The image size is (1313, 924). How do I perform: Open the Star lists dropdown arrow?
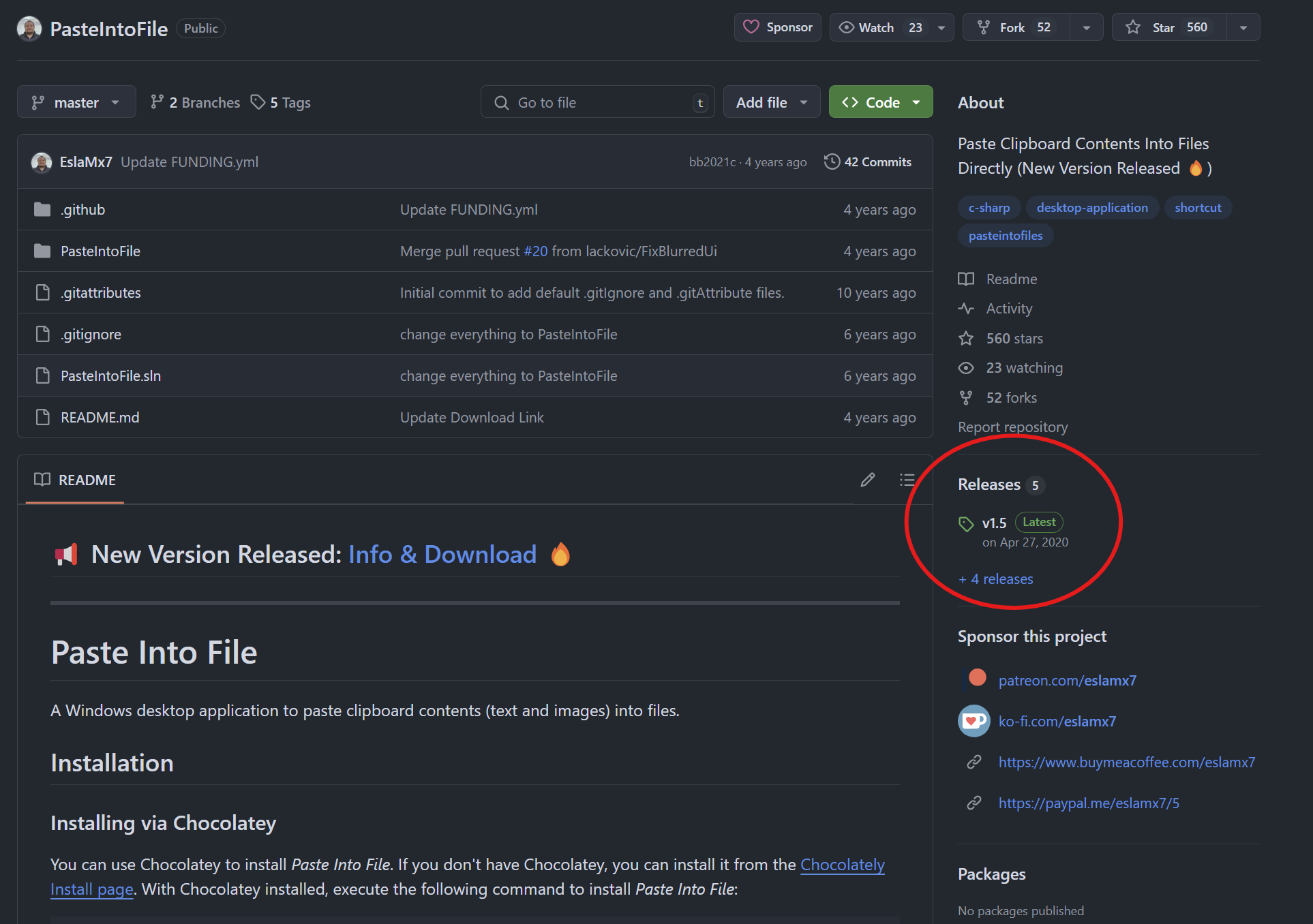coord(1243,28)
